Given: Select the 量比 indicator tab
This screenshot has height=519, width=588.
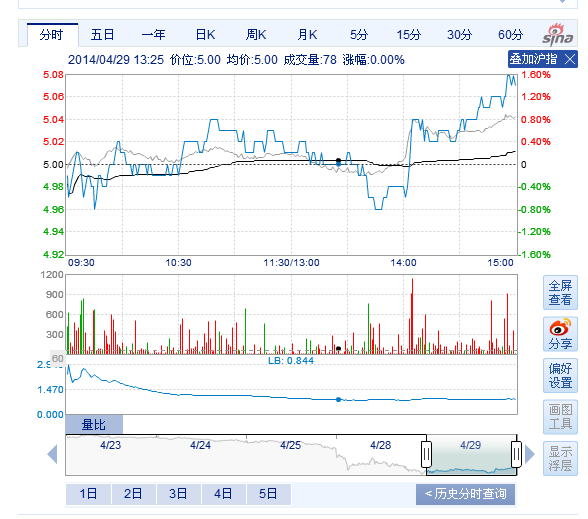Looking at the screenshot, I should (94, 424).
